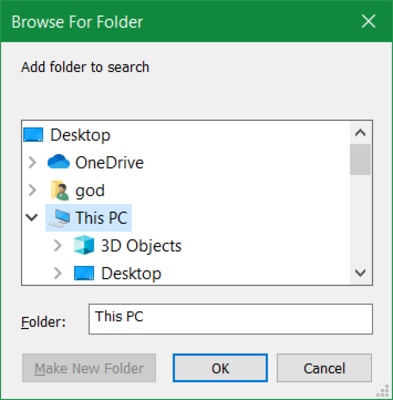
Task: Select the OneDrive label
Action: (x=110, y=163)
